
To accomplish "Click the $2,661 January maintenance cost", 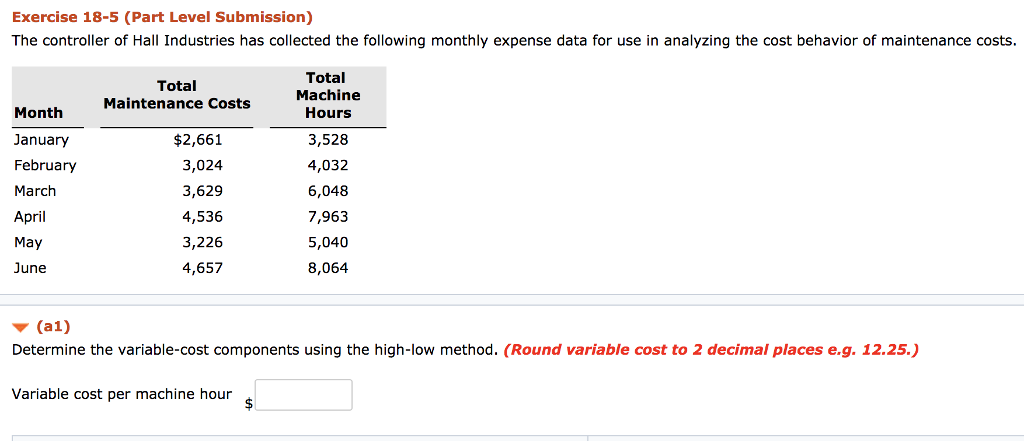I will (198, 140).
